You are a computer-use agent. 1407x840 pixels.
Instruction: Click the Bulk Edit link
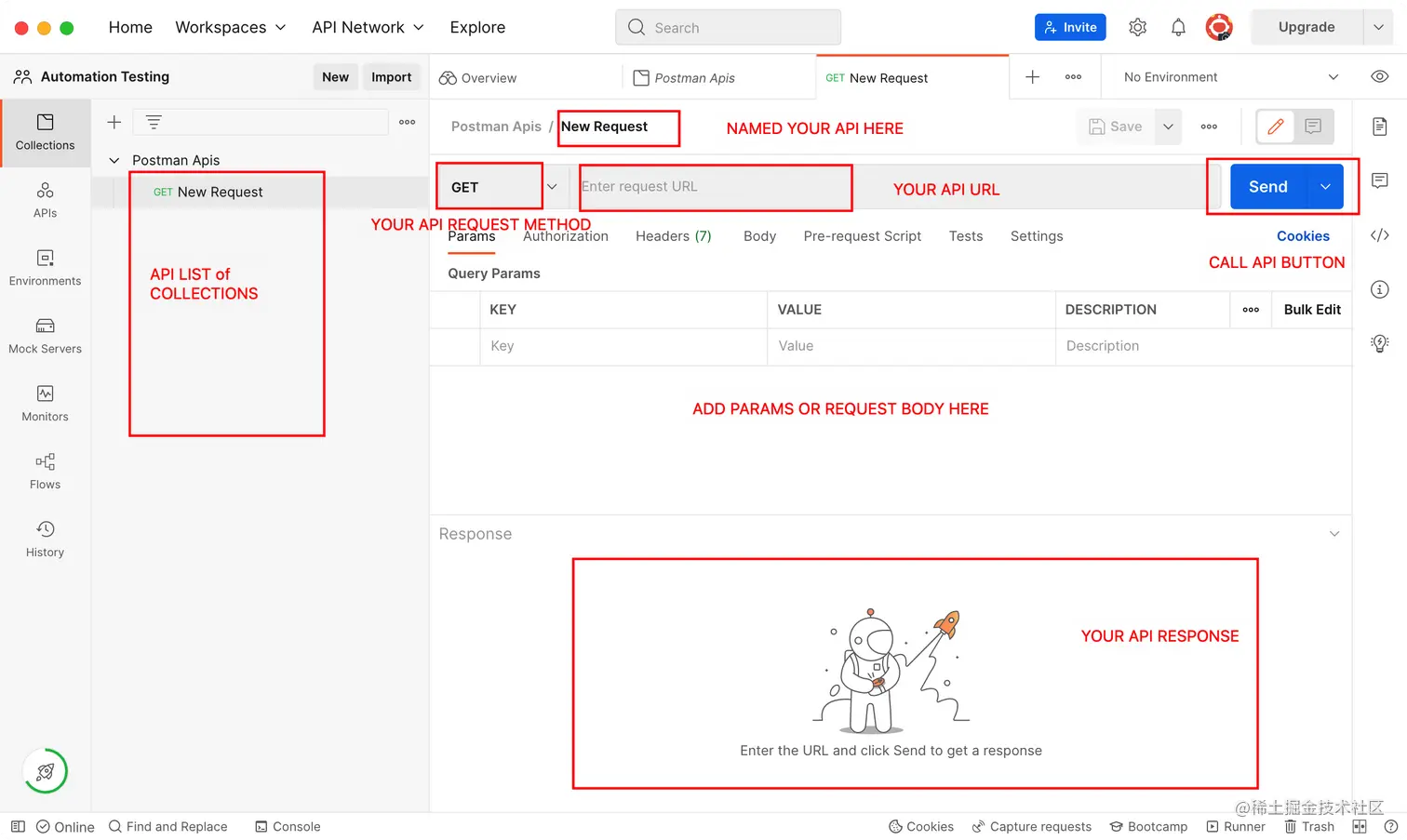click(1312, 310)
